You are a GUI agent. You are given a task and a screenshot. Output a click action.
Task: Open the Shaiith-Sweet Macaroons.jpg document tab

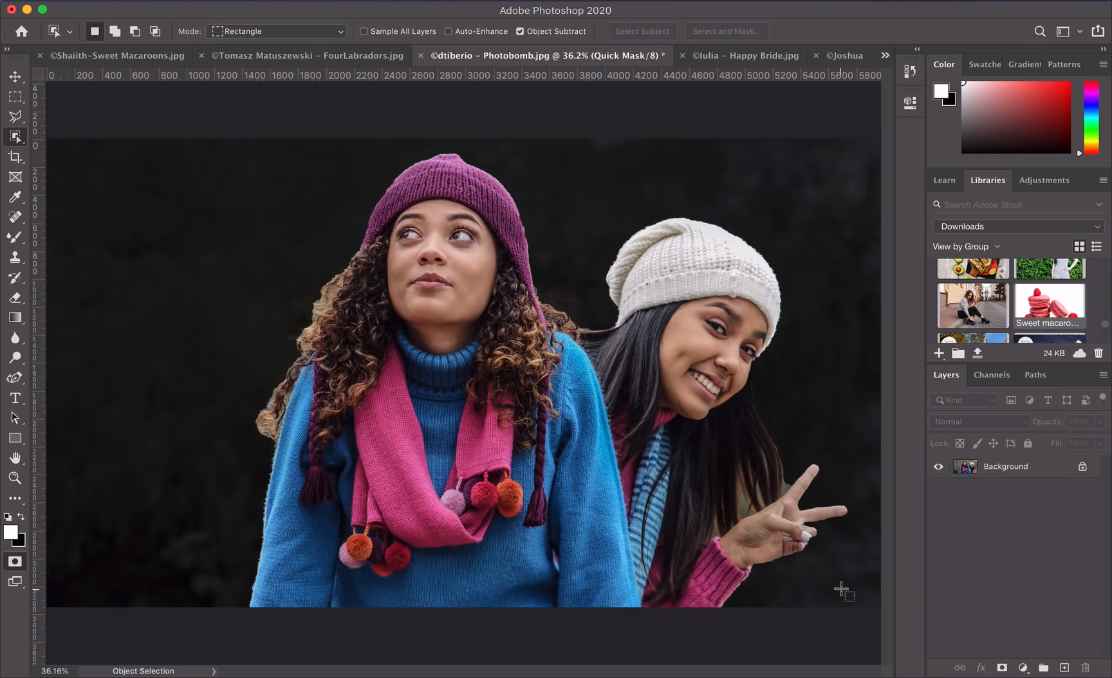pyautogui.click(x=117, y=56)
